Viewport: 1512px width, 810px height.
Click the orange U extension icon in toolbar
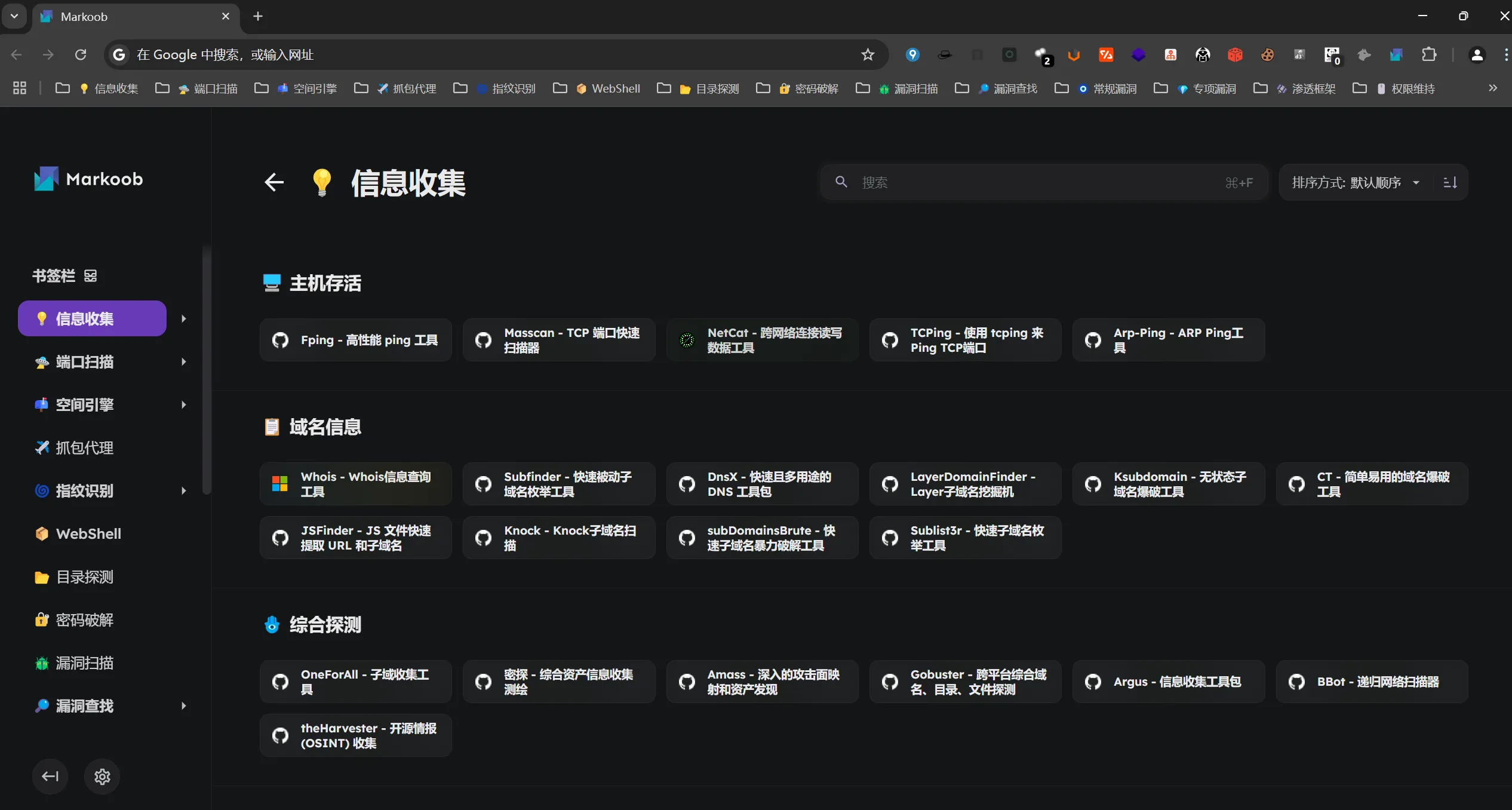coord(1074,55)
